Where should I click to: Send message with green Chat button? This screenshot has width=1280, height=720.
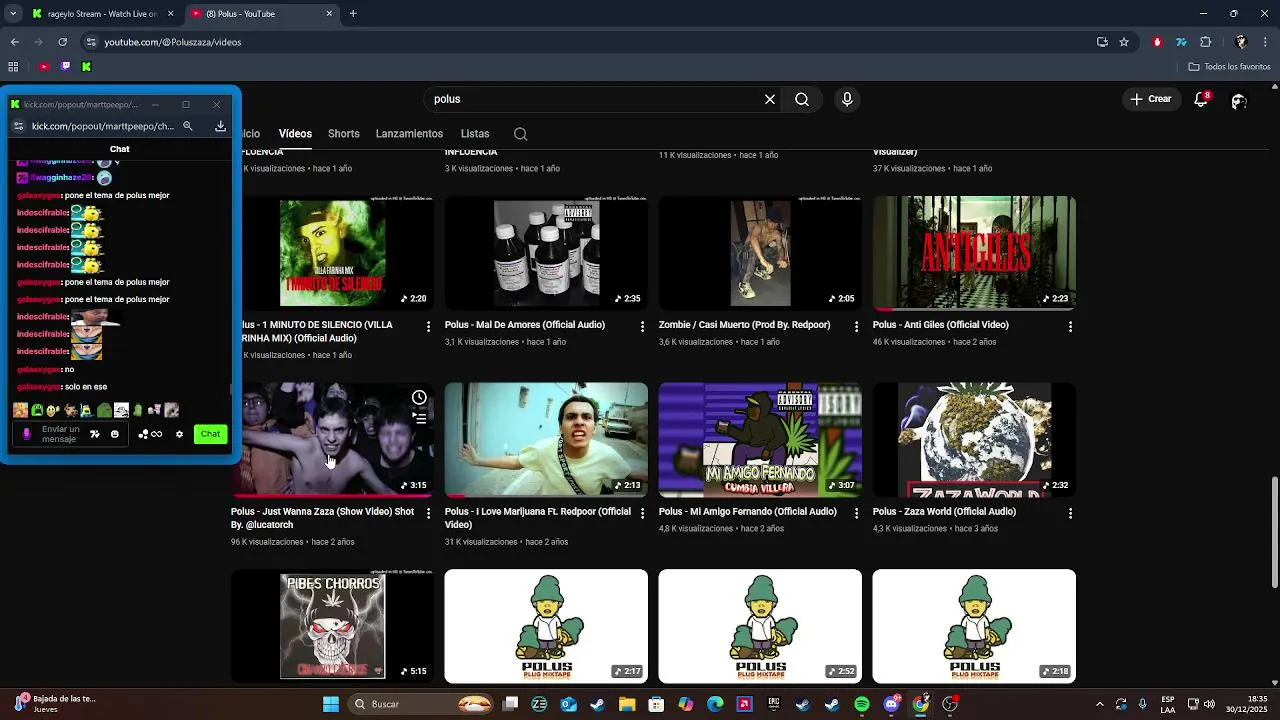click(x=210, y=434)
